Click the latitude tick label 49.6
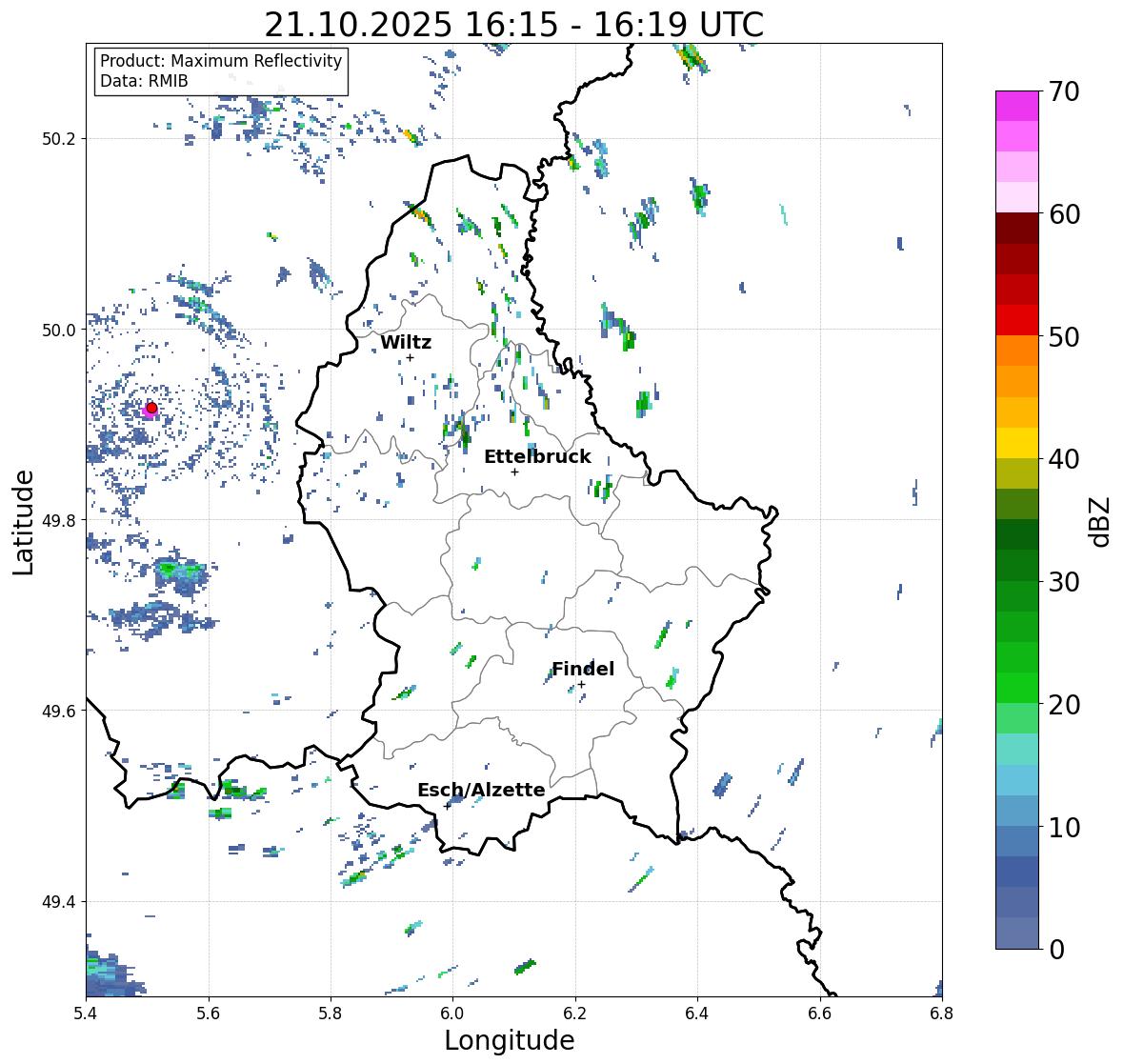 tap(59, 711)
